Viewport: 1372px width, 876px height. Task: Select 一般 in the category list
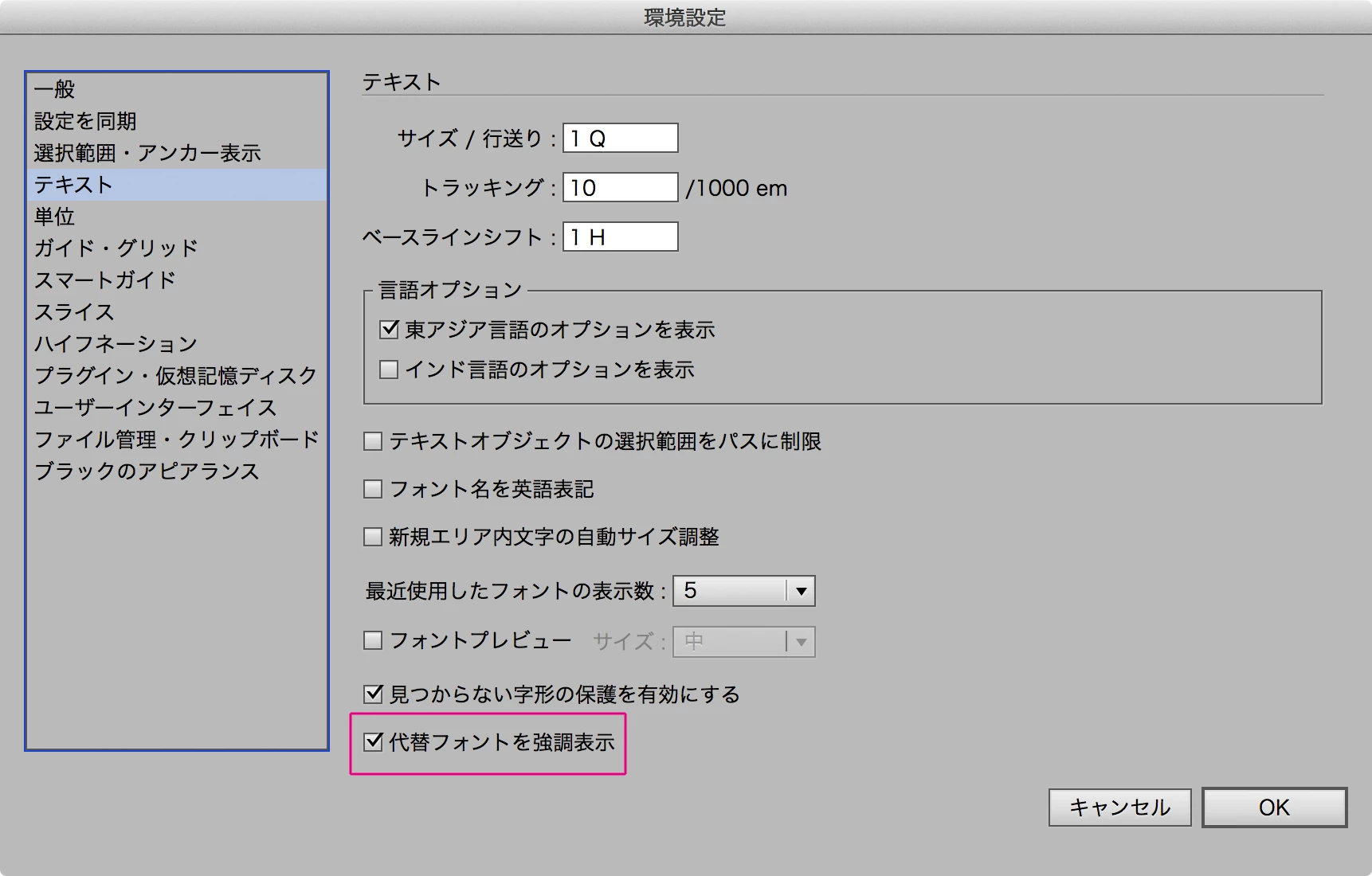coord(177,89)
